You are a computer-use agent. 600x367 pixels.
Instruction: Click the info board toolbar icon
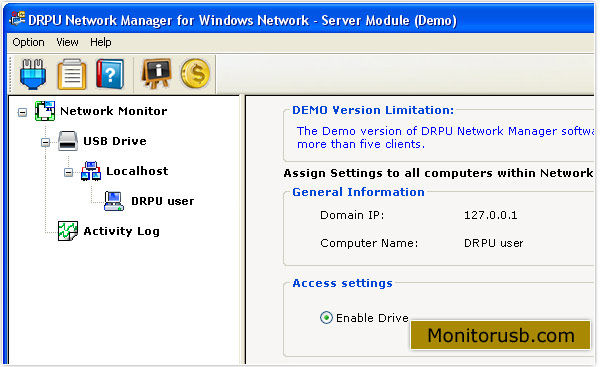point(157,73)
